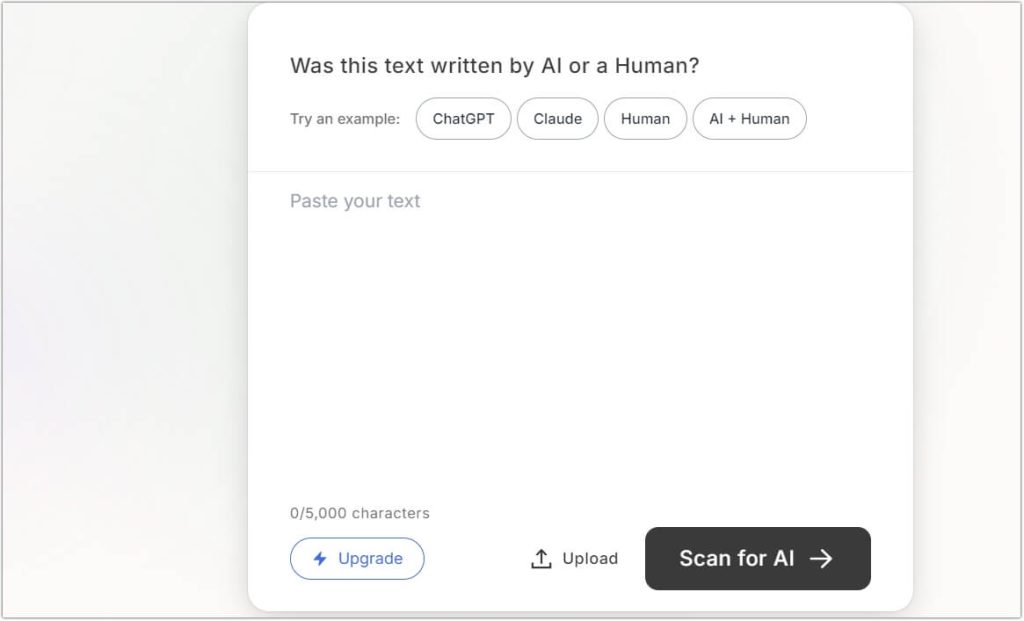Screen dimensions: 1024x621
Task: Focus the Paste your text field
Action: point(355,201)
